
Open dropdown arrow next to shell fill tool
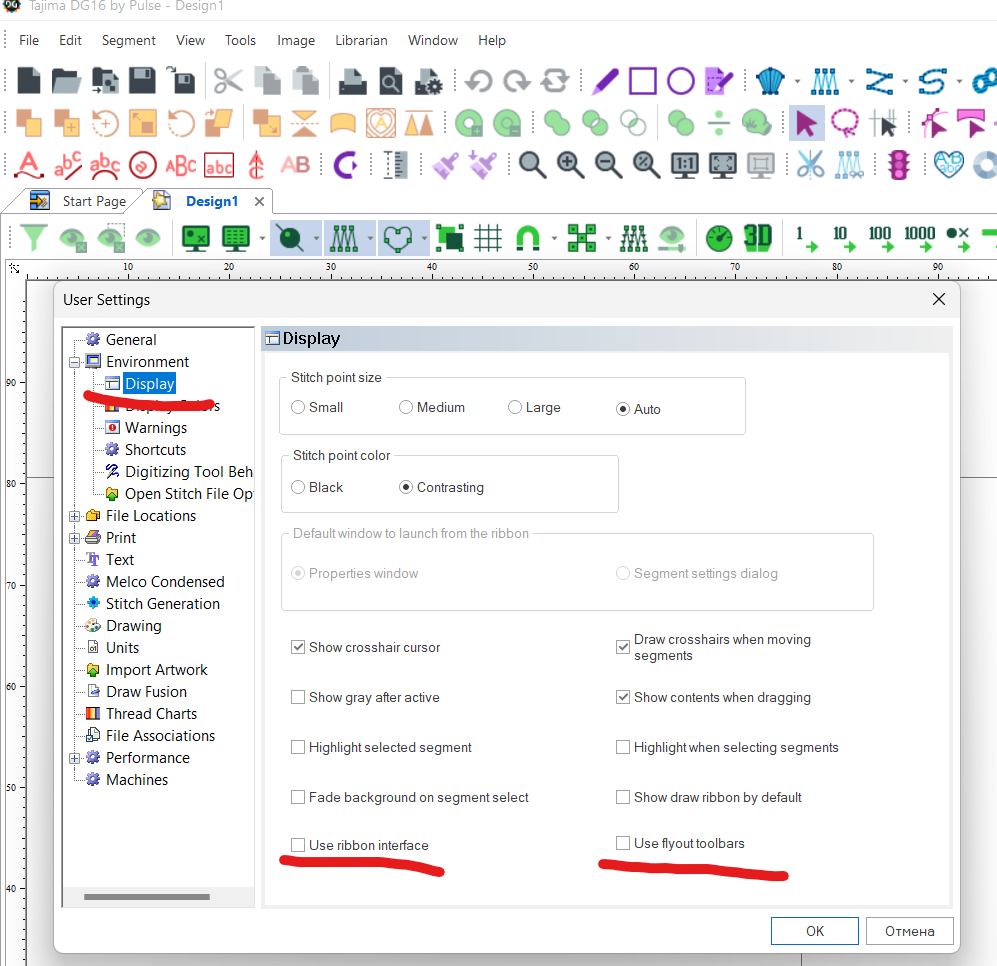point(797,81)
